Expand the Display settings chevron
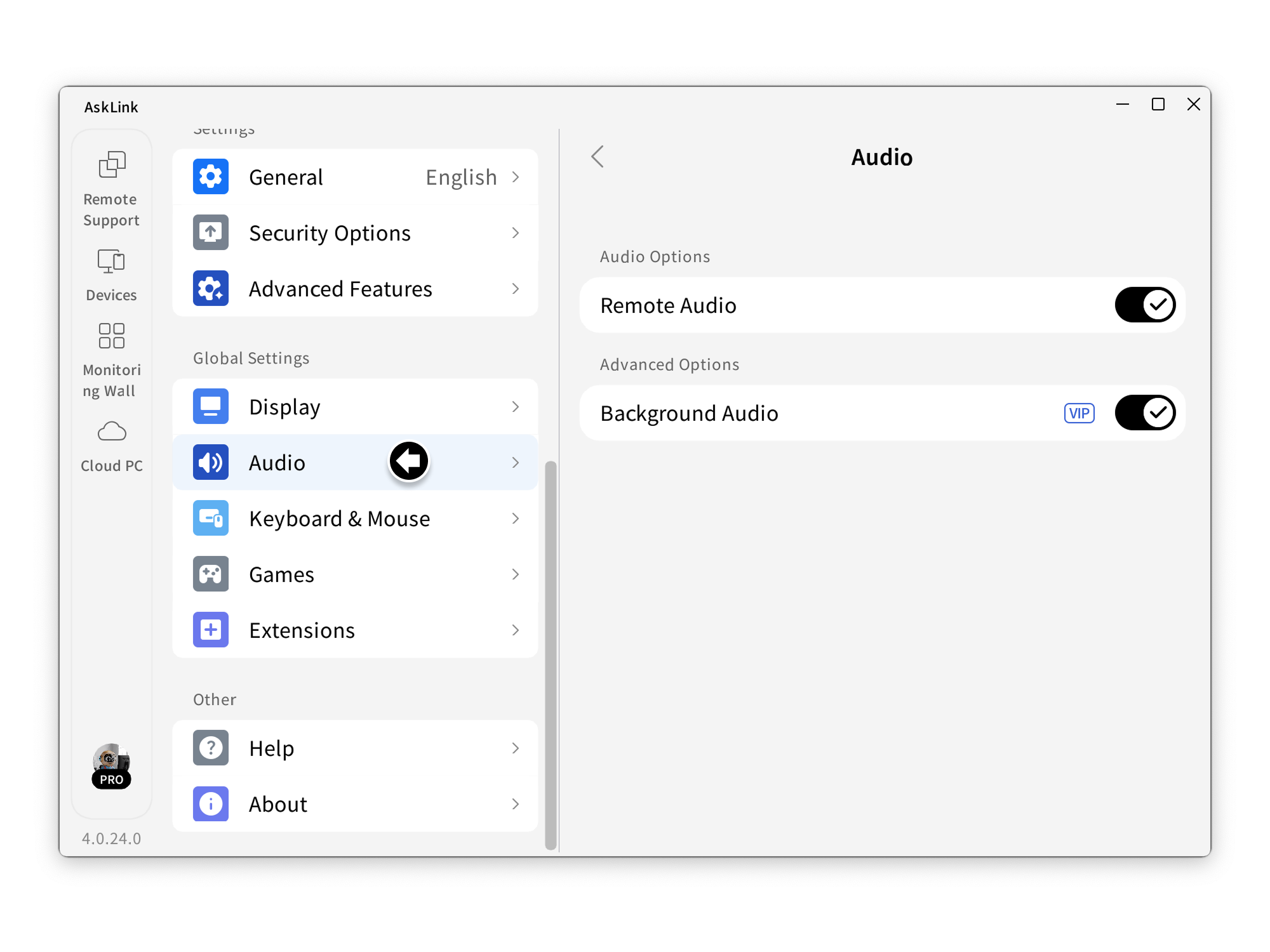Screen dimensions: 1270x952 tap(516, 407)
